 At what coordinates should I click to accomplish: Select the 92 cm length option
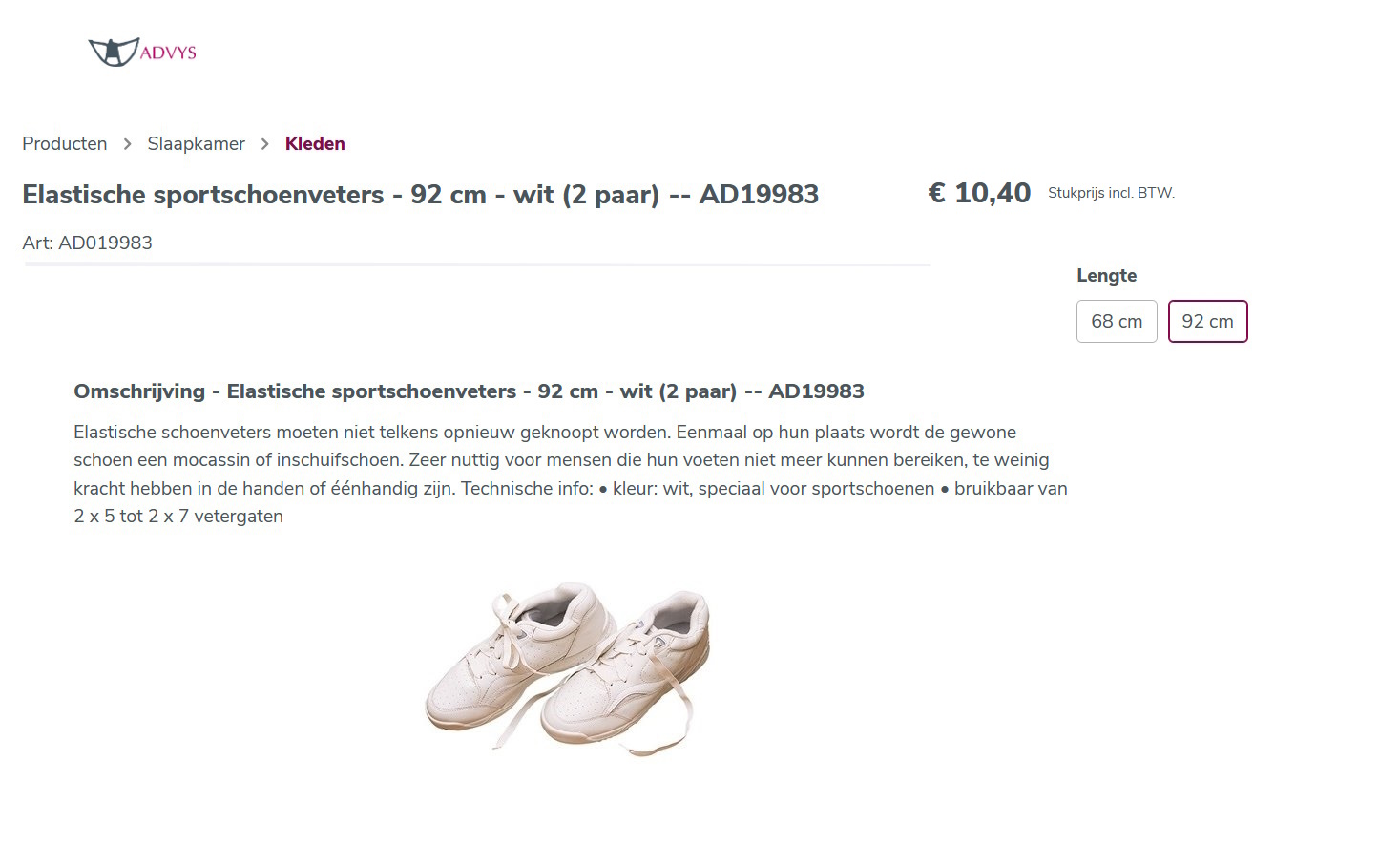1207,322
